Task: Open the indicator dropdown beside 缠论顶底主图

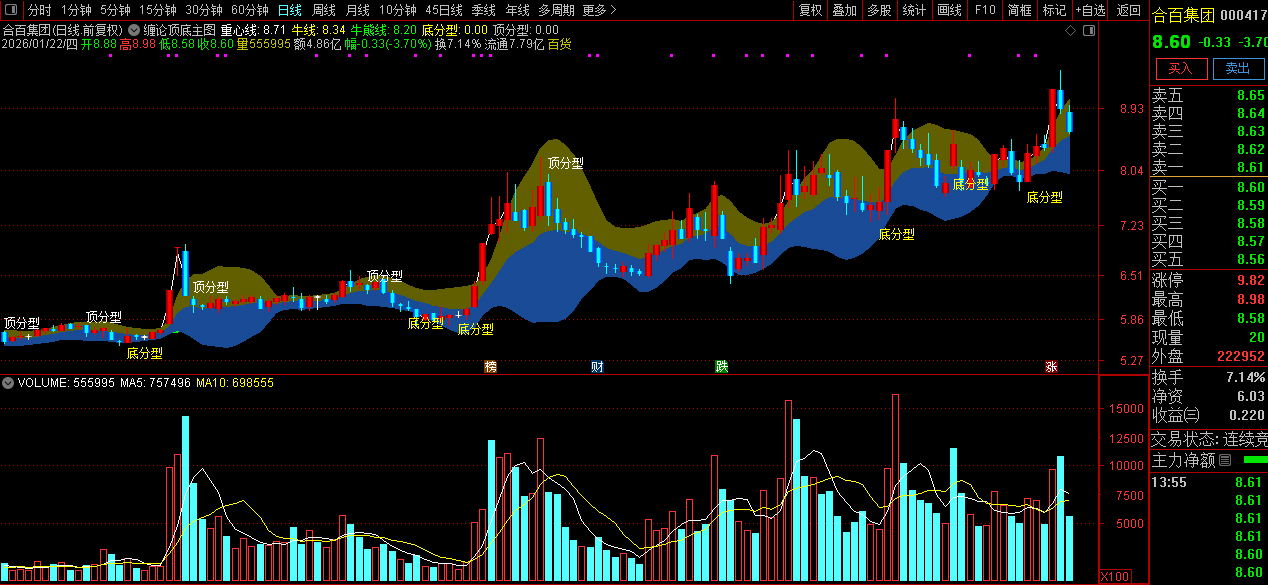Action: [134, 30]
